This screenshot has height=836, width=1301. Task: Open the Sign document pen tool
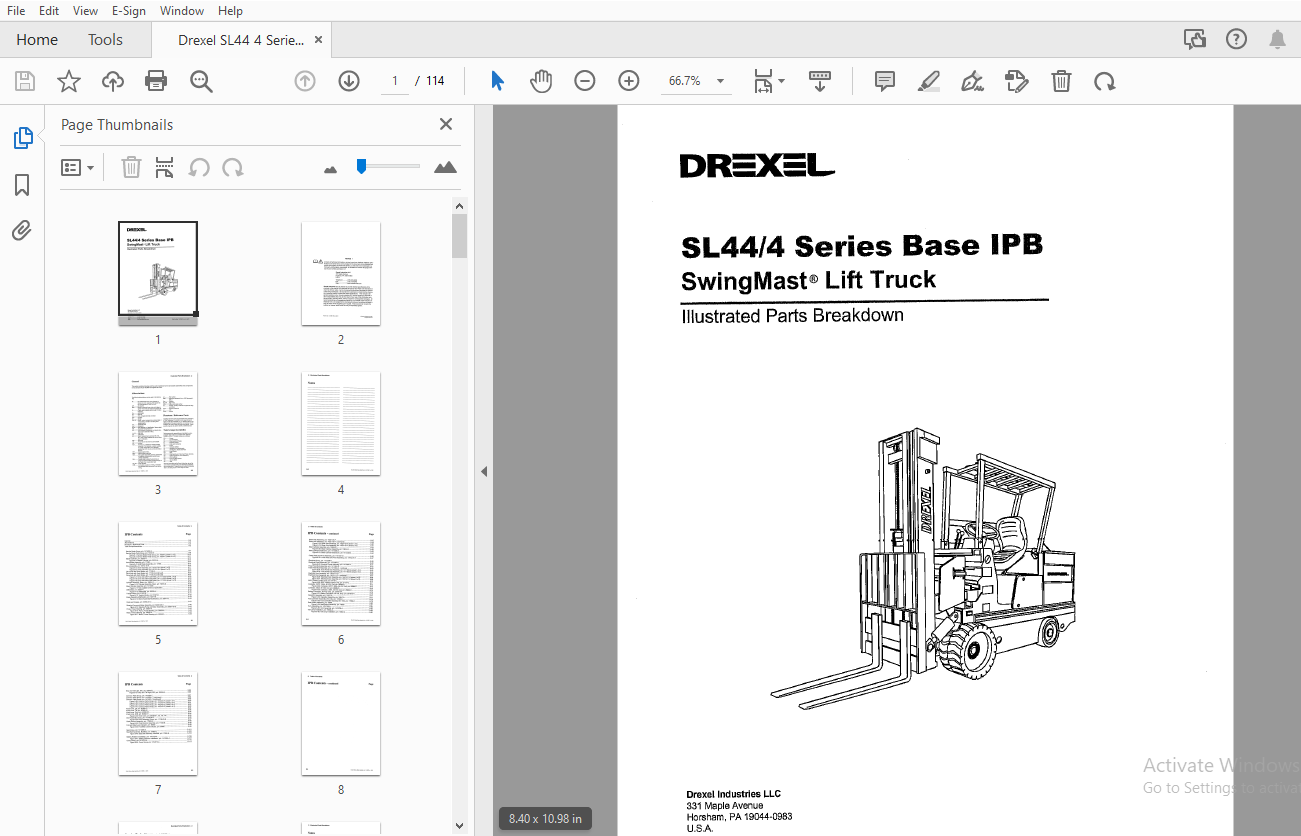tap(972, 81)
